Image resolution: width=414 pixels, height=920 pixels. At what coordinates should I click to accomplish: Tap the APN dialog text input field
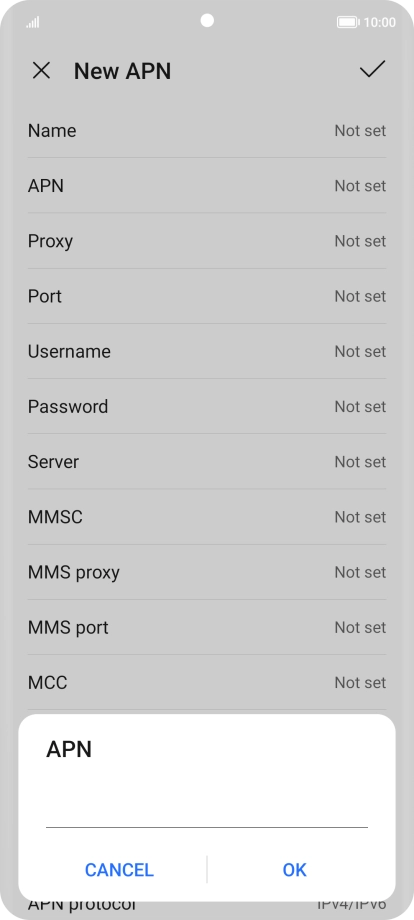tap(207, 811)
